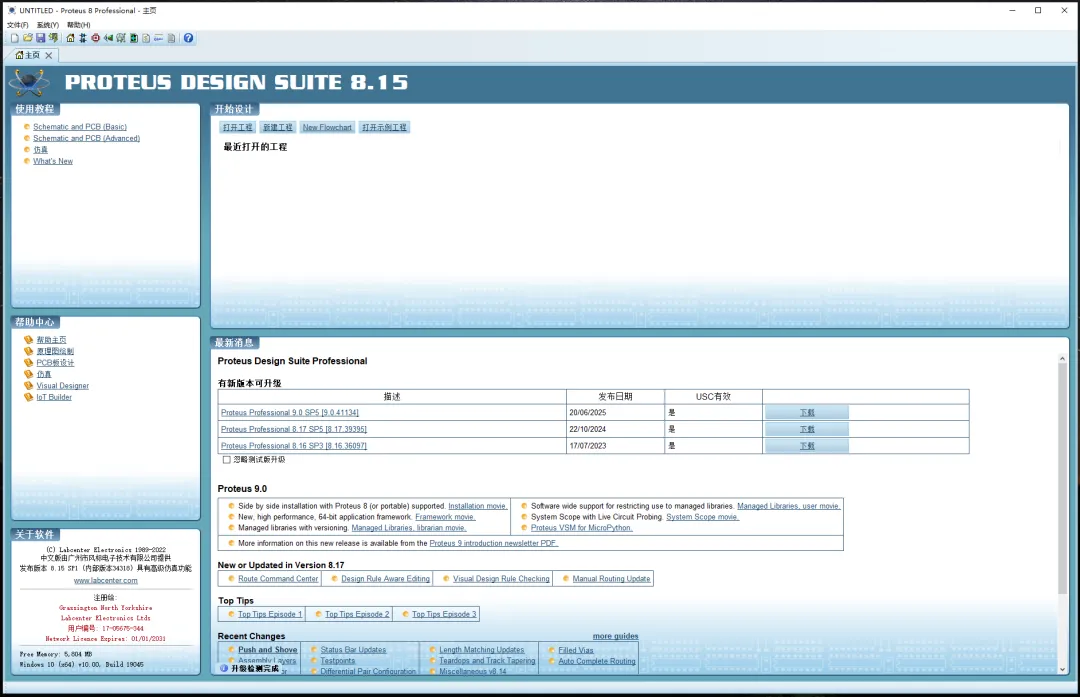Open 原理图绘制 help link
The width and height of the screenshot is (1080, 697).
[55, 351]
